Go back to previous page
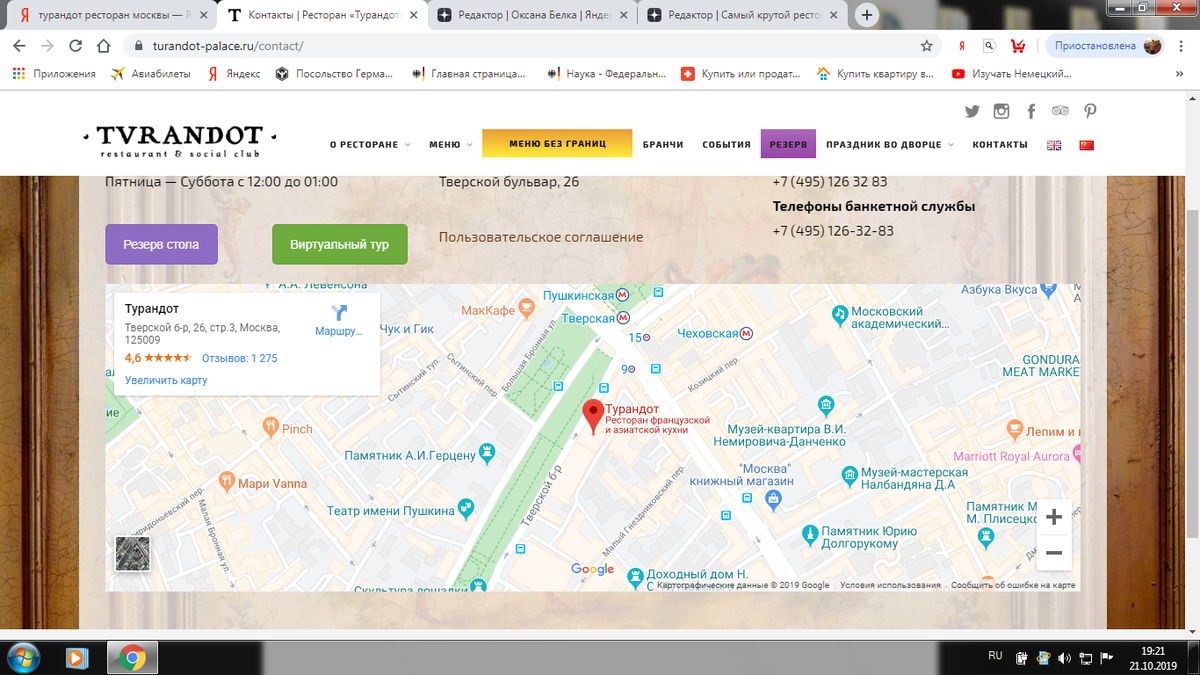1200x675 pixels. (19, 46)
